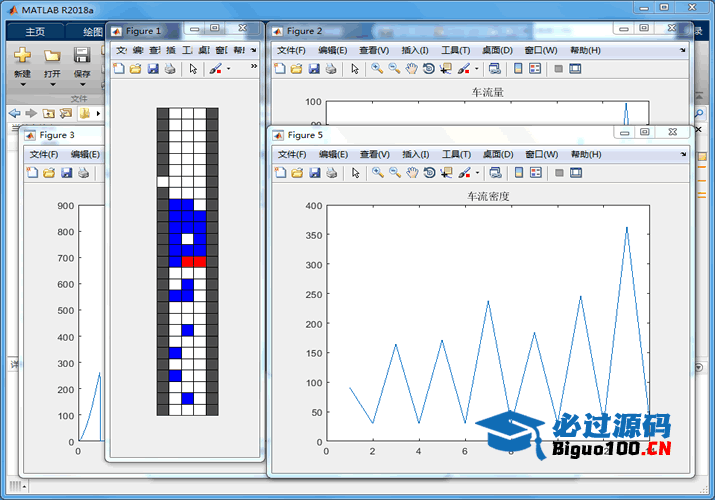The height and width of the screenshot is (500, 715).
Task: Show plot tools and dock Figure 5
Action: tap(576, 173)
